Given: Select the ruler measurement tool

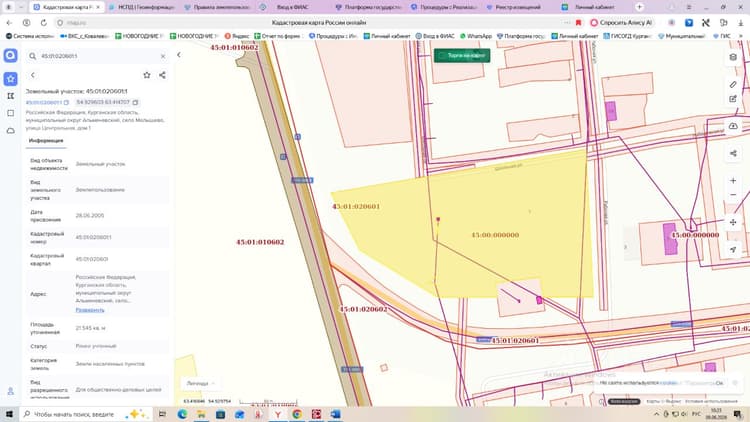Looking at the screenshot, I should point(733,85).
